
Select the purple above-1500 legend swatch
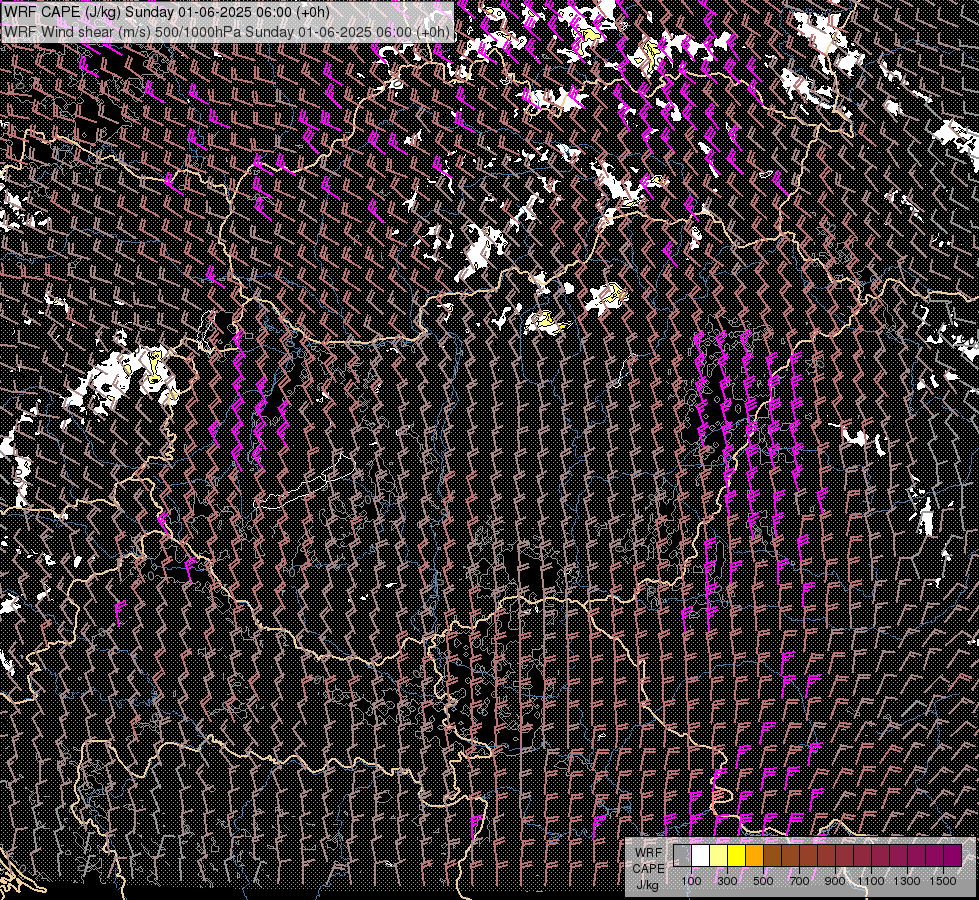pos(953,855)
